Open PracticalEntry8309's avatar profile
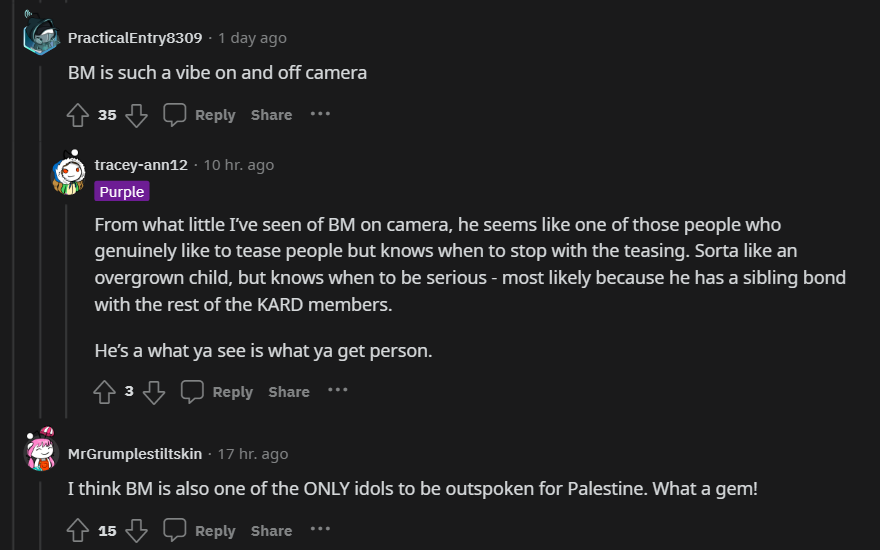Screen dimensions: 880x550 click(x=41, y=37)
